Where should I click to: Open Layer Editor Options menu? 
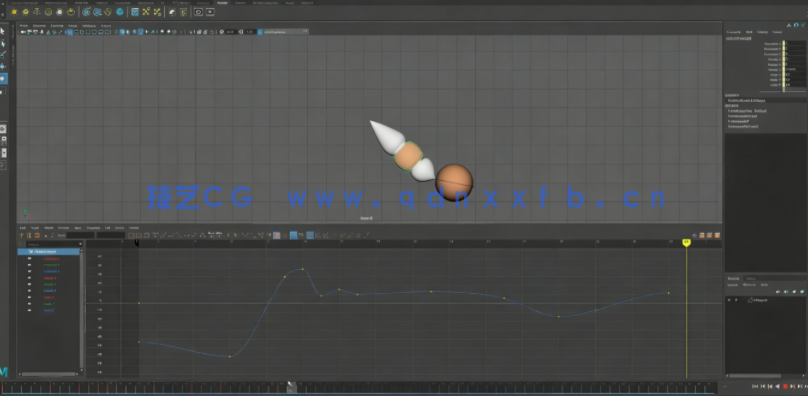point(749,285)
